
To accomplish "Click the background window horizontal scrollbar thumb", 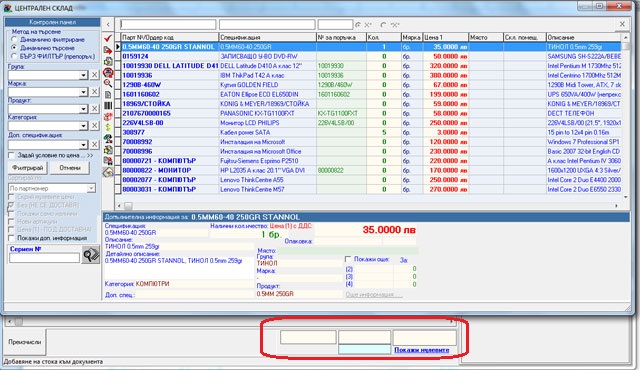I will 19,322.
